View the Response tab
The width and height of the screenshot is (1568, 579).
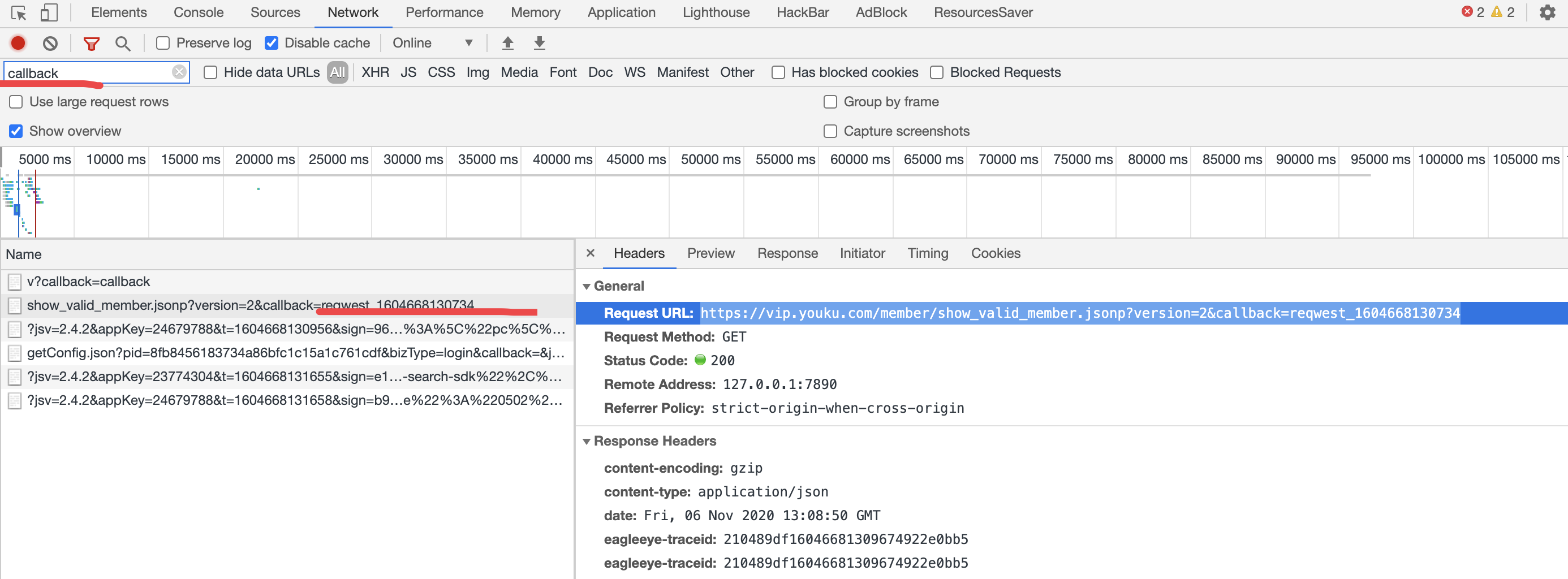click(x=787, y=253)
